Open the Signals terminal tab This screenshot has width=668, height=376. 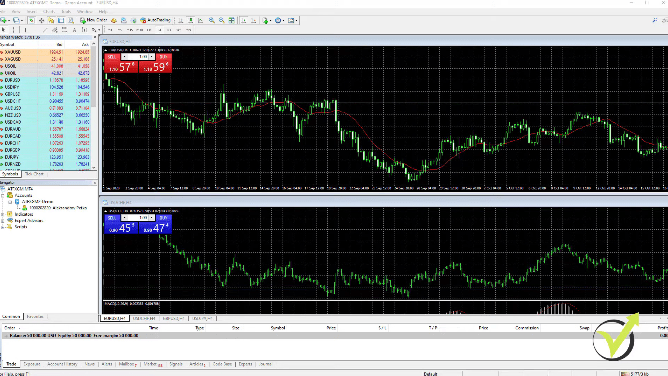(x=176, y=365)
